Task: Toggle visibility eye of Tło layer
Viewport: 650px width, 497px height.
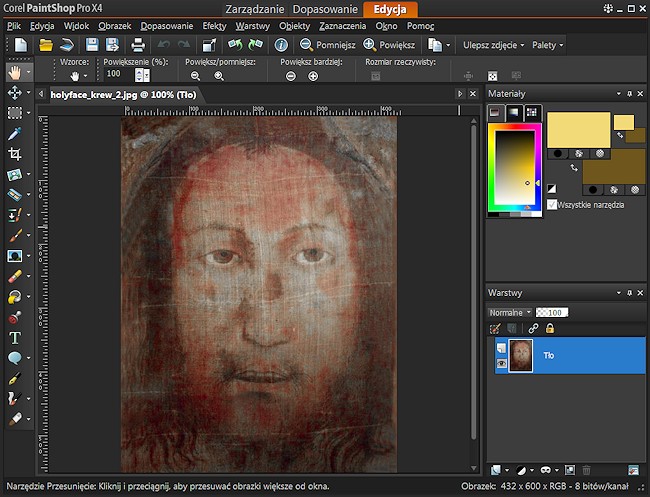Action: click(502, 364)
